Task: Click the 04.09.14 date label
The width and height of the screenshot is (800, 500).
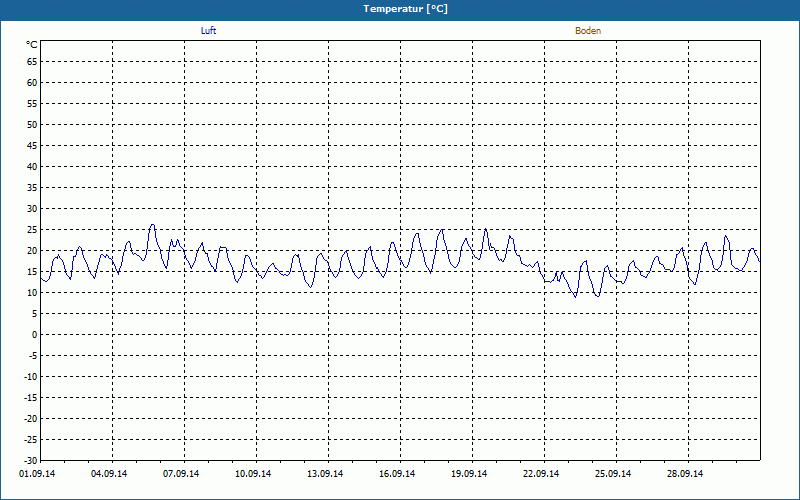Action: click(109, 474)
